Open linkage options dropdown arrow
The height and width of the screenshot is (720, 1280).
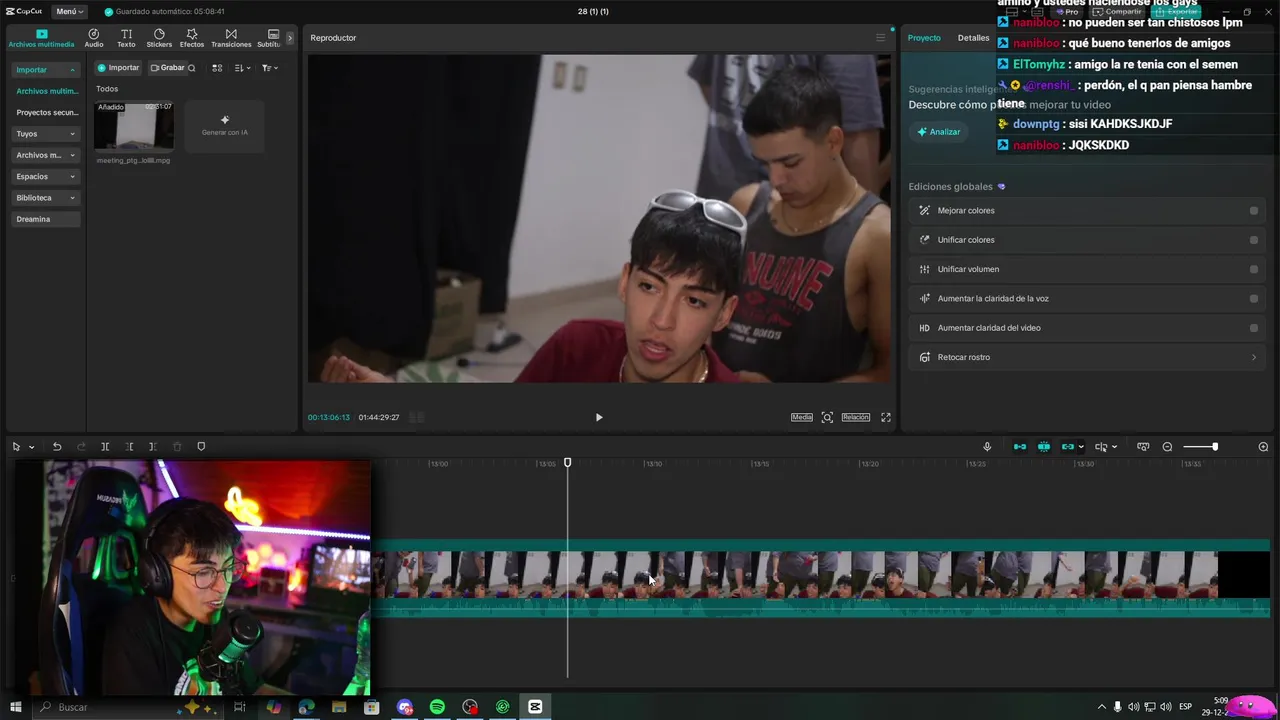point(1081,447)
